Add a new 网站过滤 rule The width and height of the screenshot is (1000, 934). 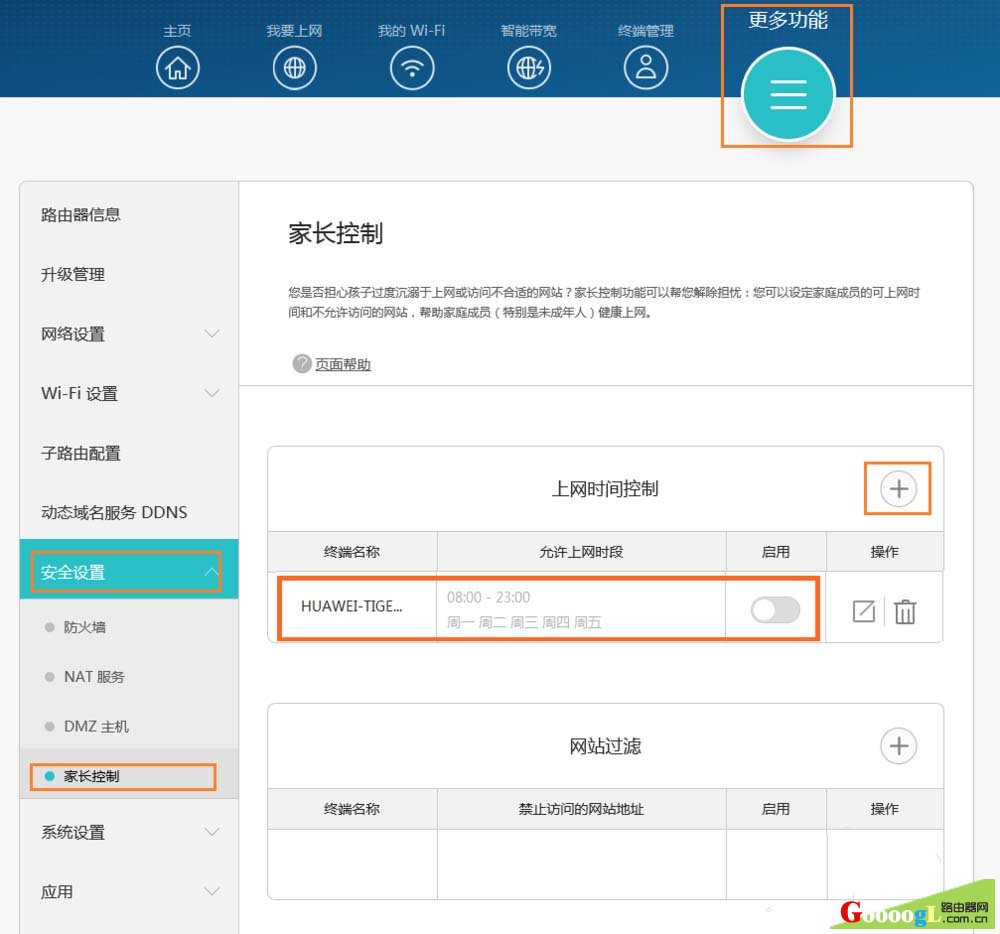[x=898, y=746]
